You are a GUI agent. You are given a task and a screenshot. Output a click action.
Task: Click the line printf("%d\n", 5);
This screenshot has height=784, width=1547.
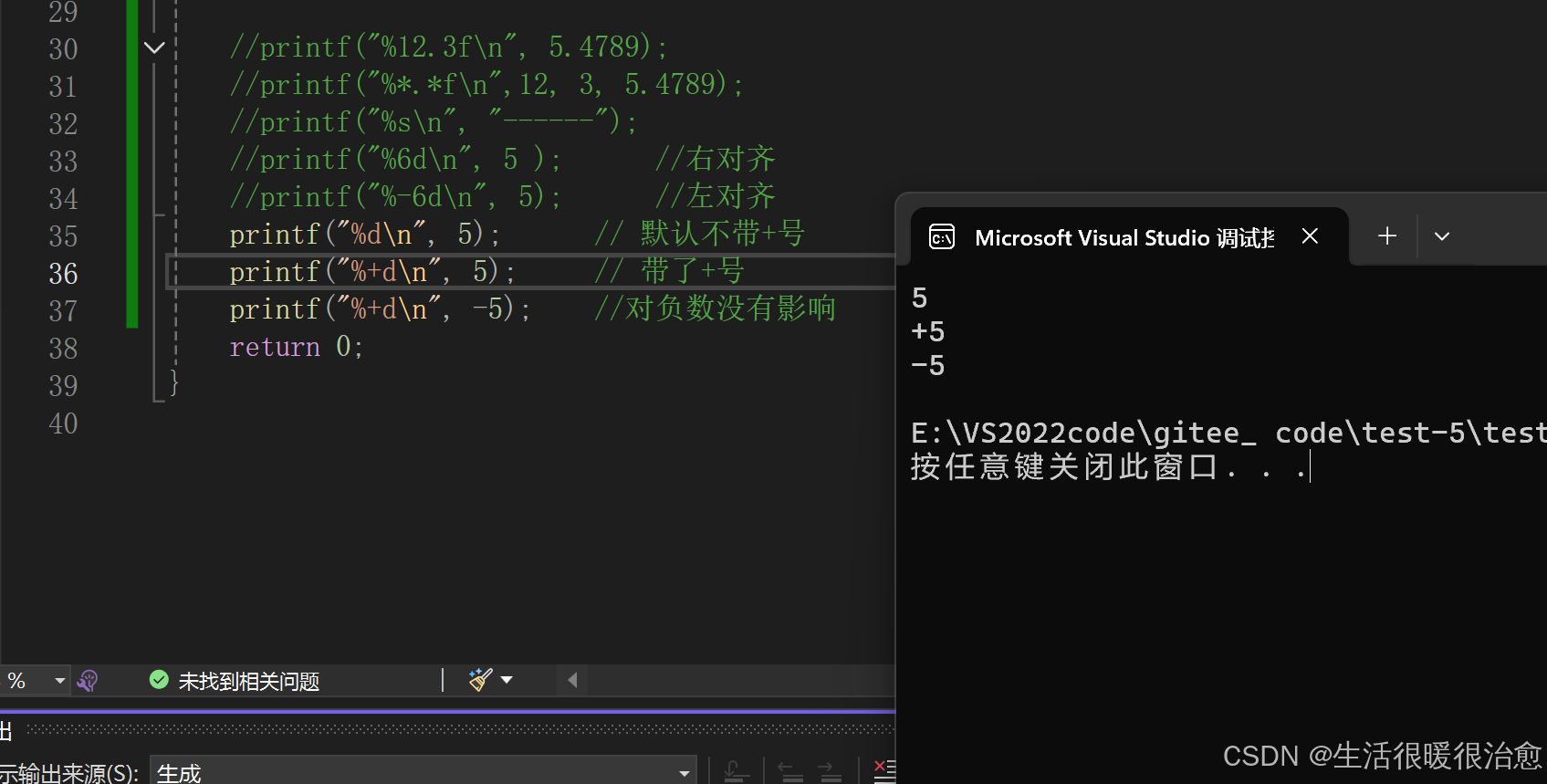tap(365, 235)
